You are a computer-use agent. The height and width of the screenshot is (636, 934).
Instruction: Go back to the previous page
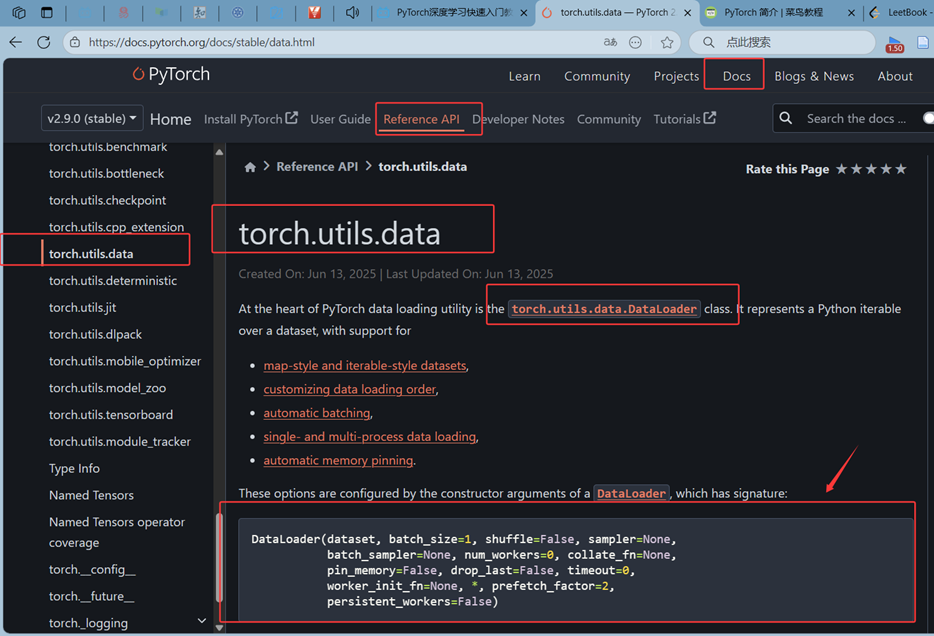[x=15, y=42]
